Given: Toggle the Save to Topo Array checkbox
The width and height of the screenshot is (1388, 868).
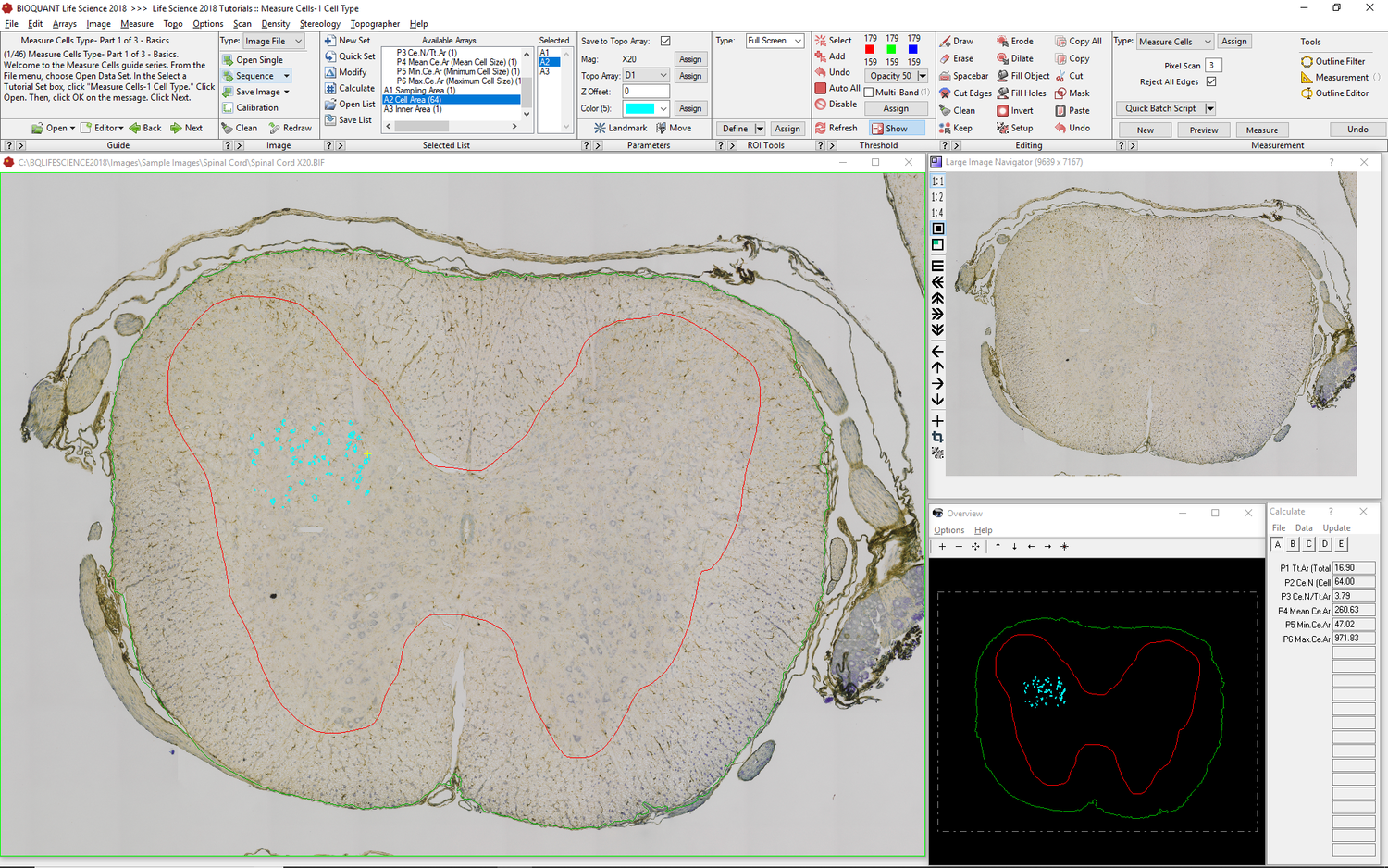Looking at the screenshot, I should (x=665, y=42).
